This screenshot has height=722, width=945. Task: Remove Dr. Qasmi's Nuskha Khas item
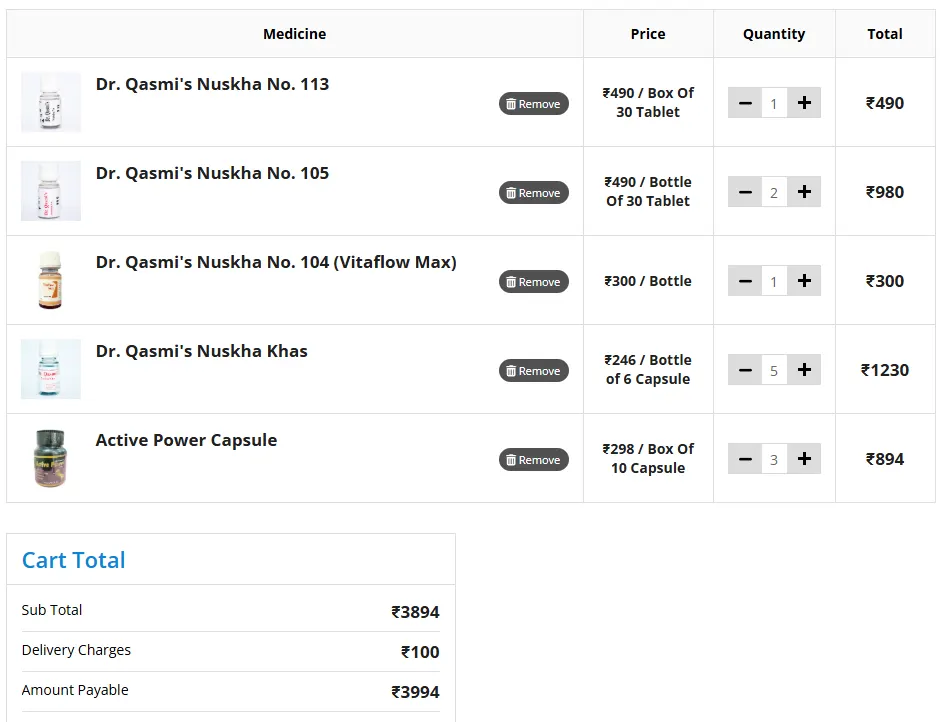coord(534,371)
